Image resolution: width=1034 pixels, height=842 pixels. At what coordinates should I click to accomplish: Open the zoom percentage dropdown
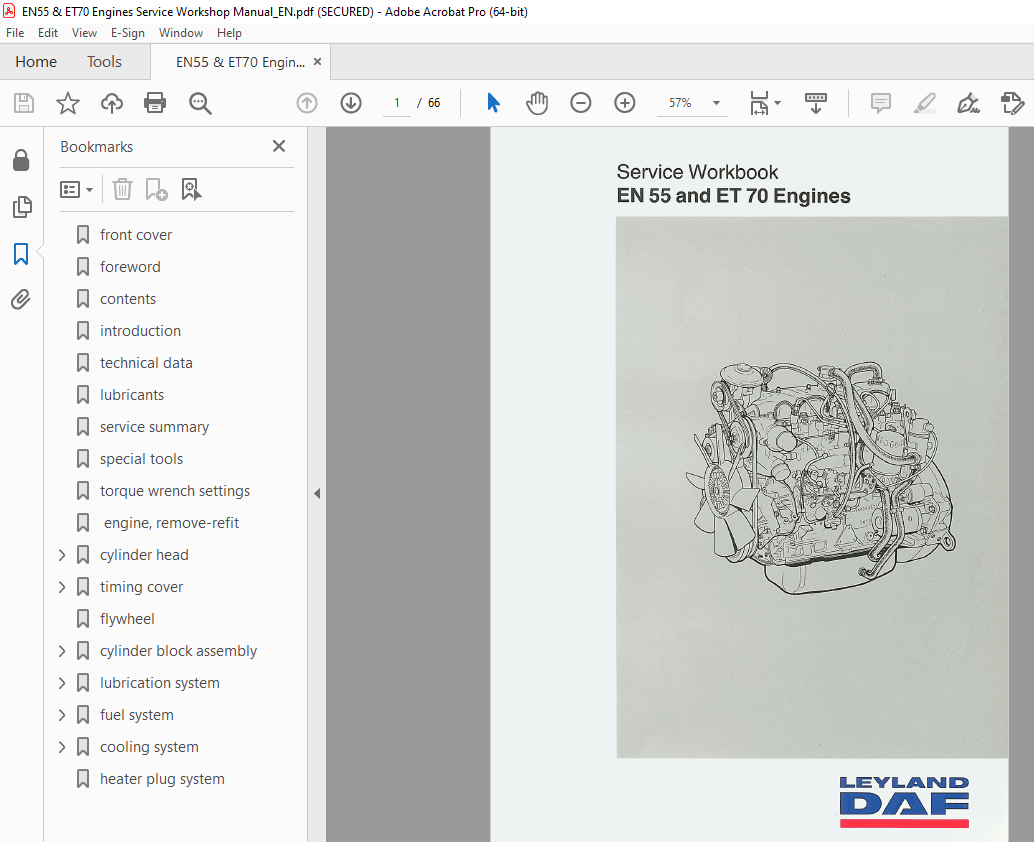pyautogui.click(x=715, y=103)
